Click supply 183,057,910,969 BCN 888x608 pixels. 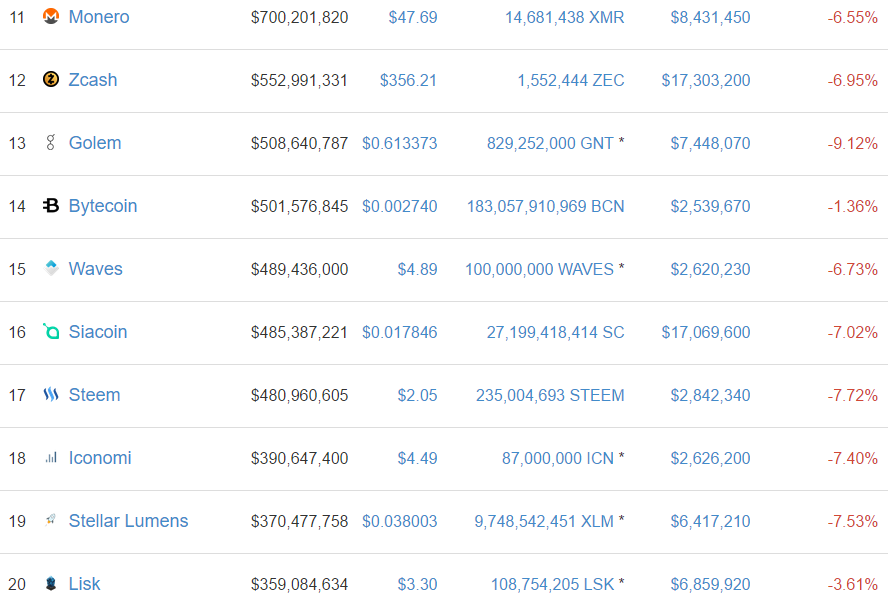tap(545, 207)
